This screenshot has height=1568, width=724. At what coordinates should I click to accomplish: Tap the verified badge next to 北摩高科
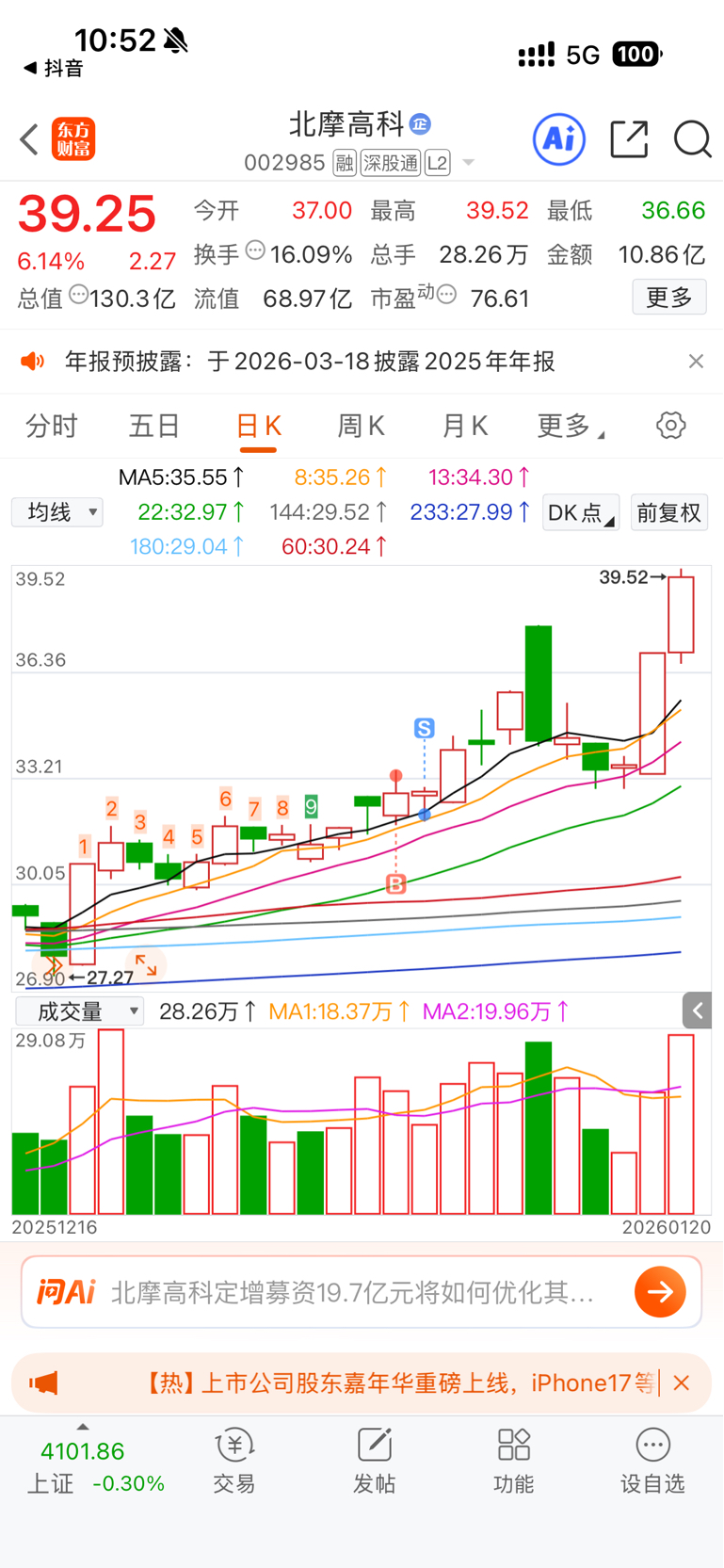coord(420,123)
